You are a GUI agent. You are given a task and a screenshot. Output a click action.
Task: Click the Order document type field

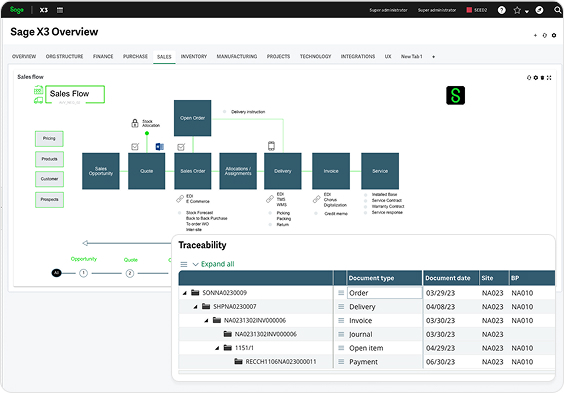pos(385,293)
